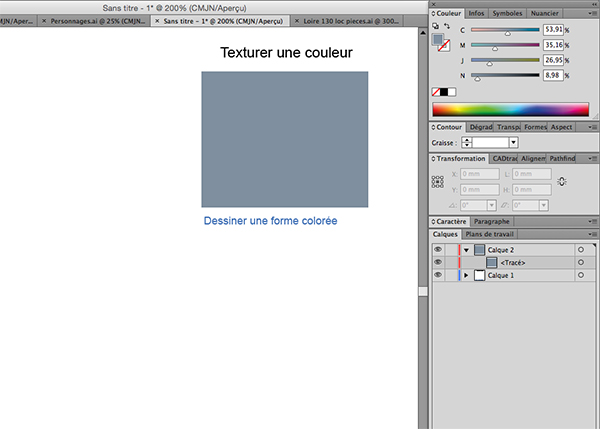Viewport: 600px width, 429px height.
Task: Click the None swatch below color sliders
Action: click(436, 92)
